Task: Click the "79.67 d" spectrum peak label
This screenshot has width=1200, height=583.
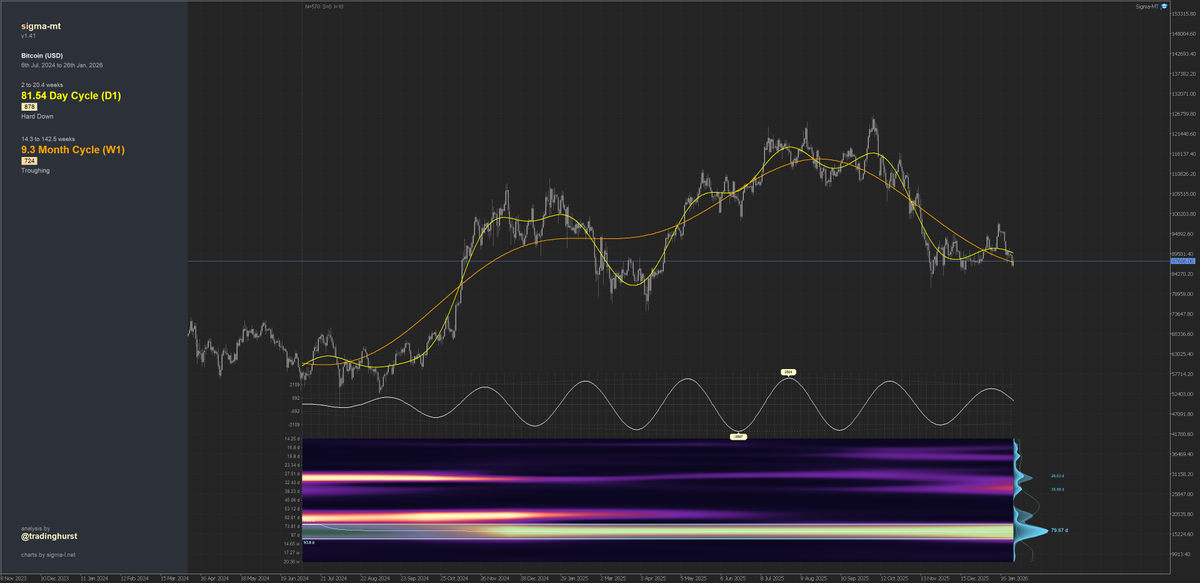Action: coord(1061,531)
